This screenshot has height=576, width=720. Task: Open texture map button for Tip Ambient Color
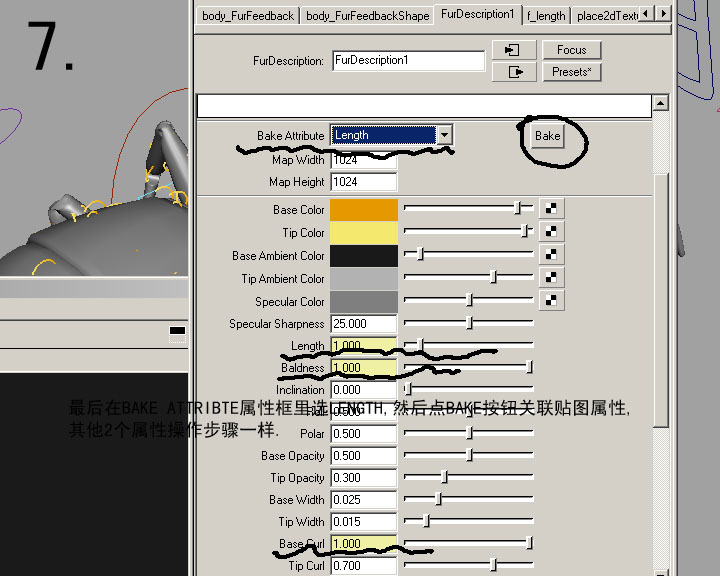point(551,277)
